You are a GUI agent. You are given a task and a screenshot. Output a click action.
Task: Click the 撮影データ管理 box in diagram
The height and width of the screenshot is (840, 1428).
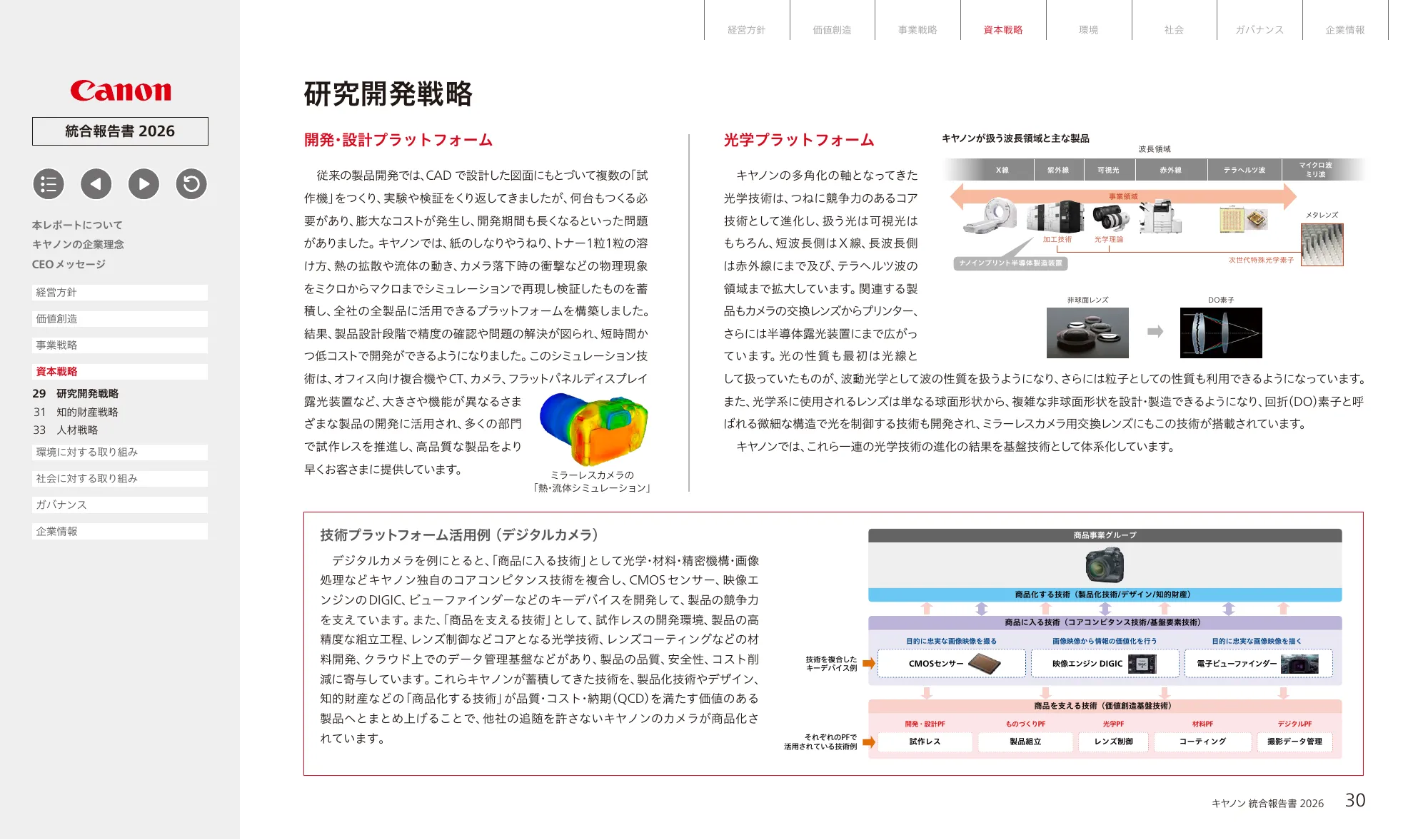(x=1294, y=742)
